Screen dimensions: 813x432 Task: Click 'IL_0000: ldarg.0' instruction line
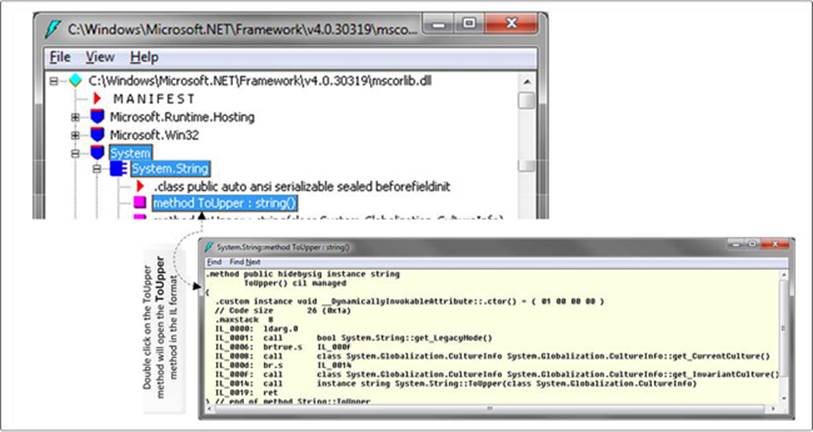click(257, 329)
